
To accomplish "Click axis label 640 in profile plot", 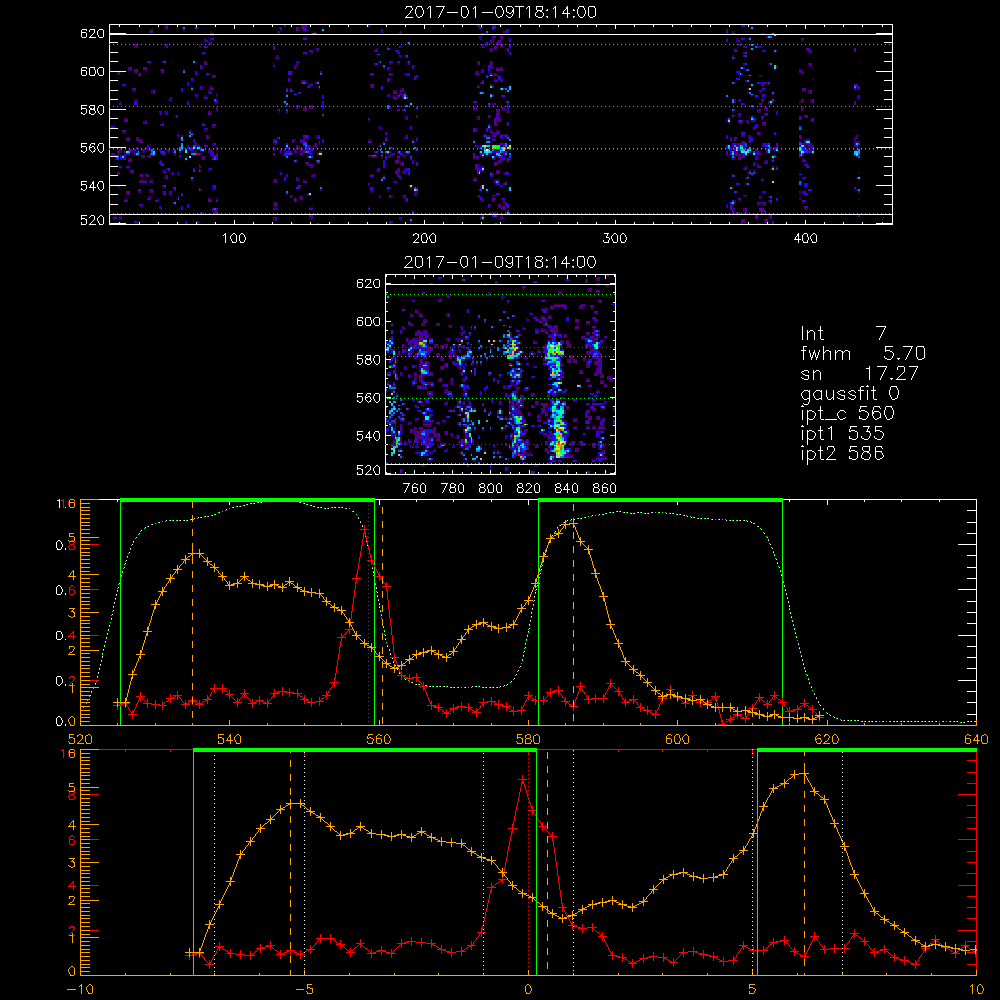I will pyautogui.click(x=976, y=739).
